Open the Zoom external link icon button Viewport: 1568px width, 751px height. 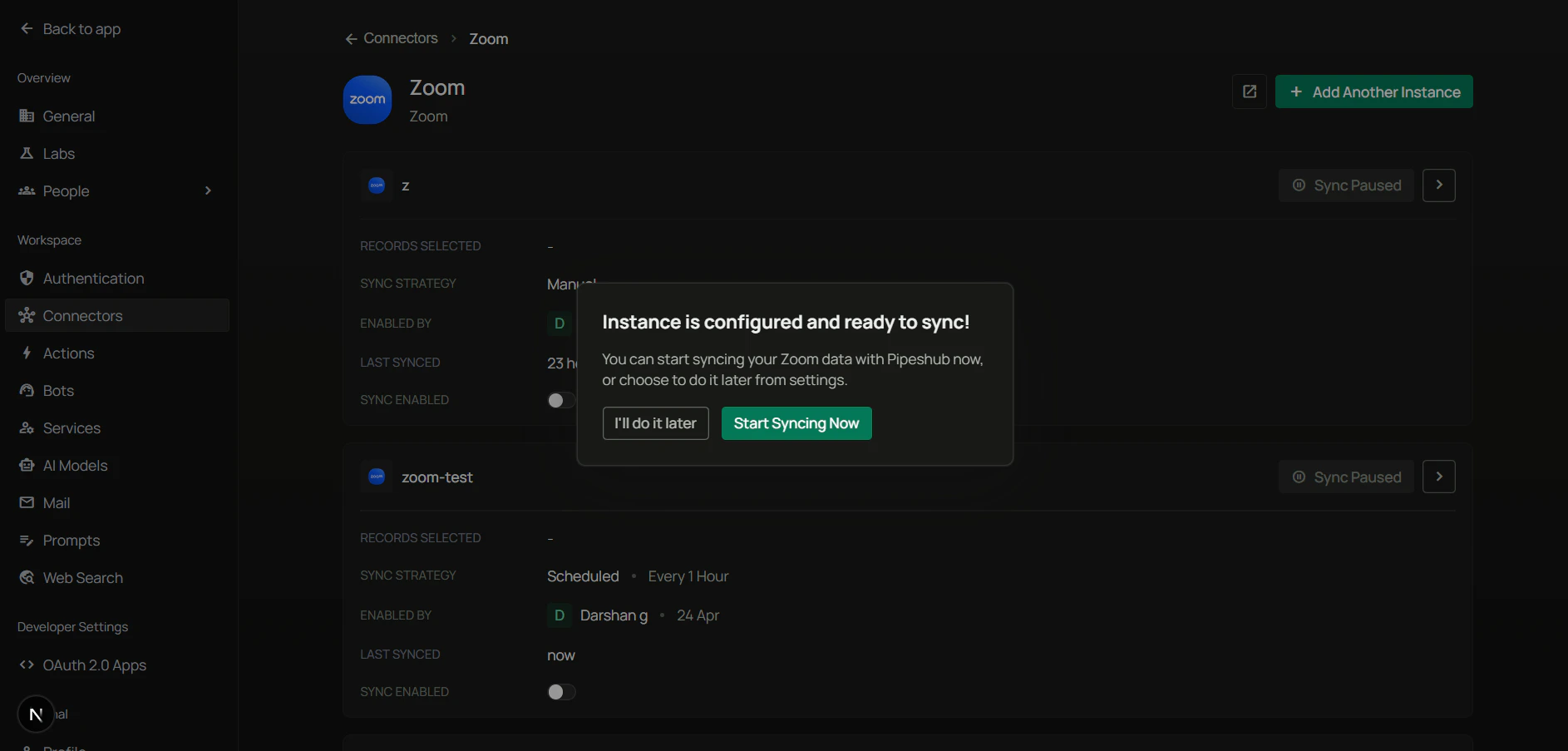tap(1250, 91)
